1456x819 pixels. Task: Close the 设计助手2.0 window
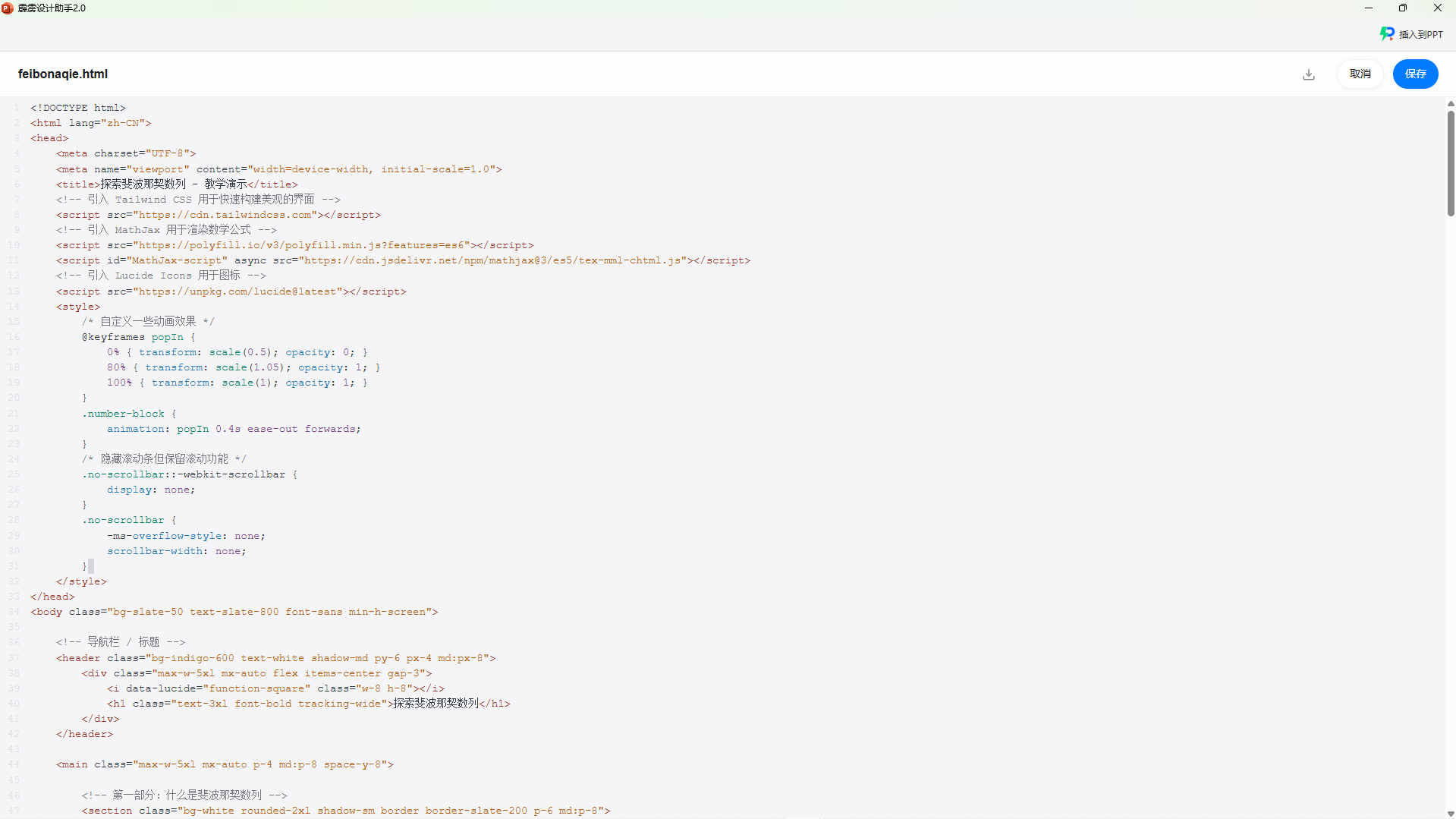click(1437, 8)
